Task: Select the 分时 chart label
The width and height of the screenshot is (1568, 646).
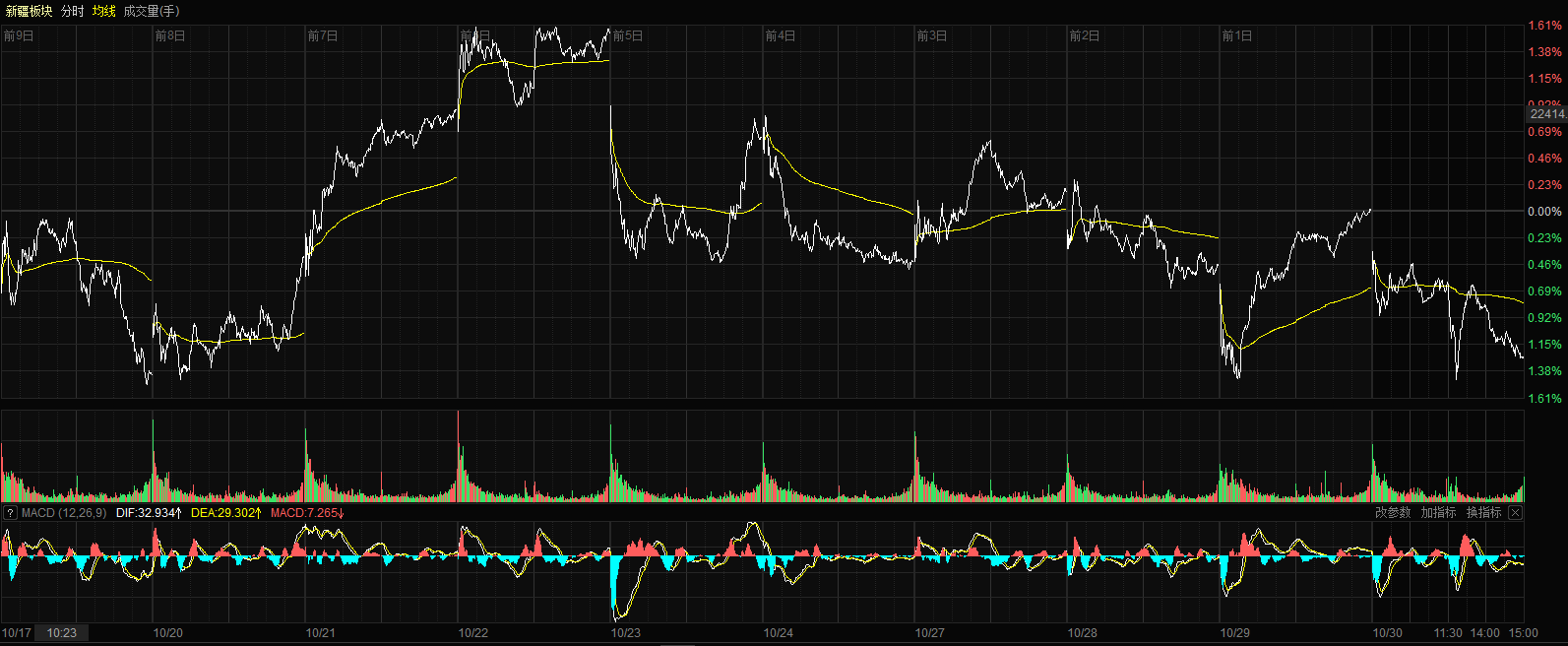Action: point(72,11)
